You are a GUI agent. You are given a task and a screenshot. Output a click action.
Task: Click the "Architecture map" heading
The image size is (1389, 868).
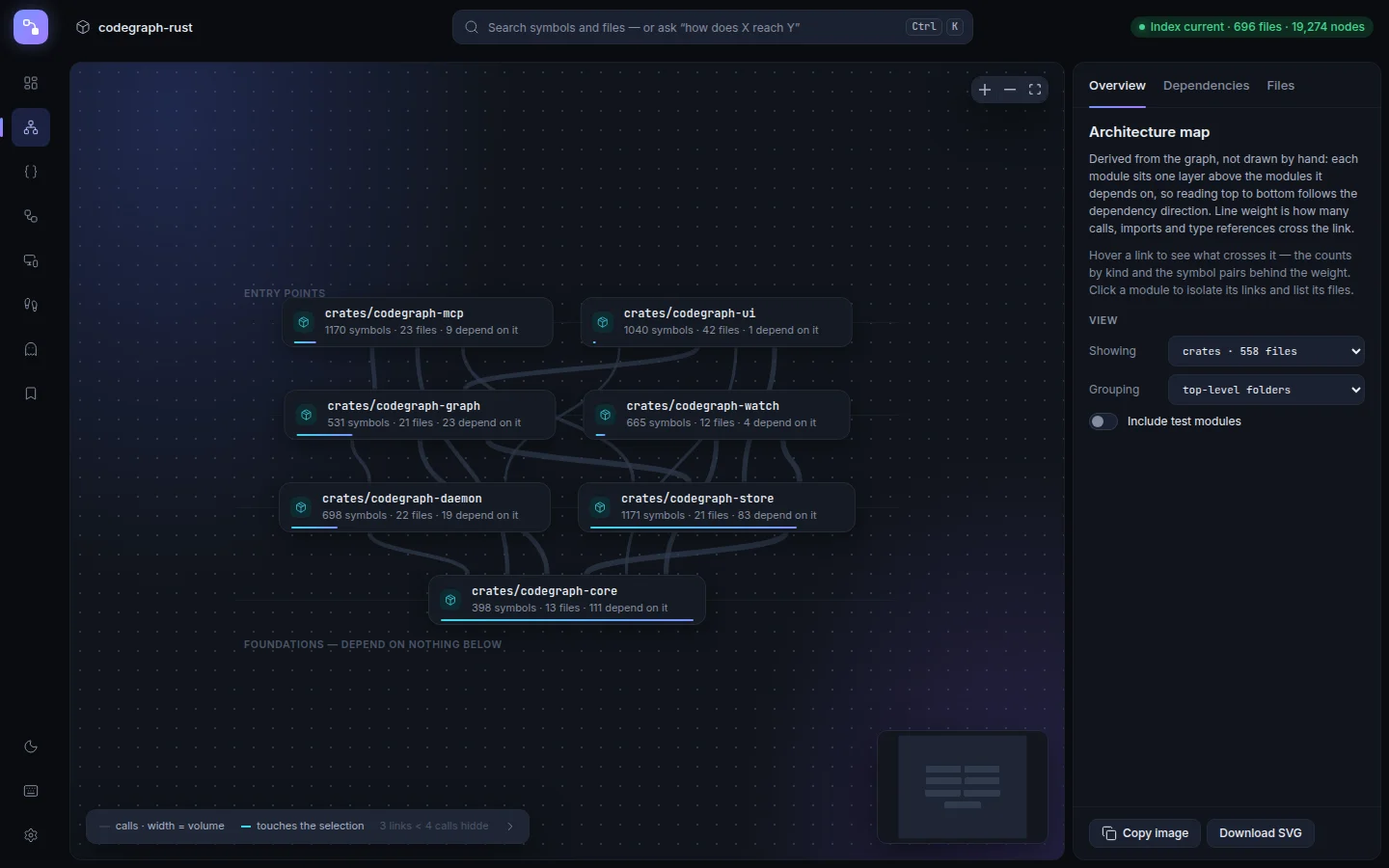tap(1149, 132)
